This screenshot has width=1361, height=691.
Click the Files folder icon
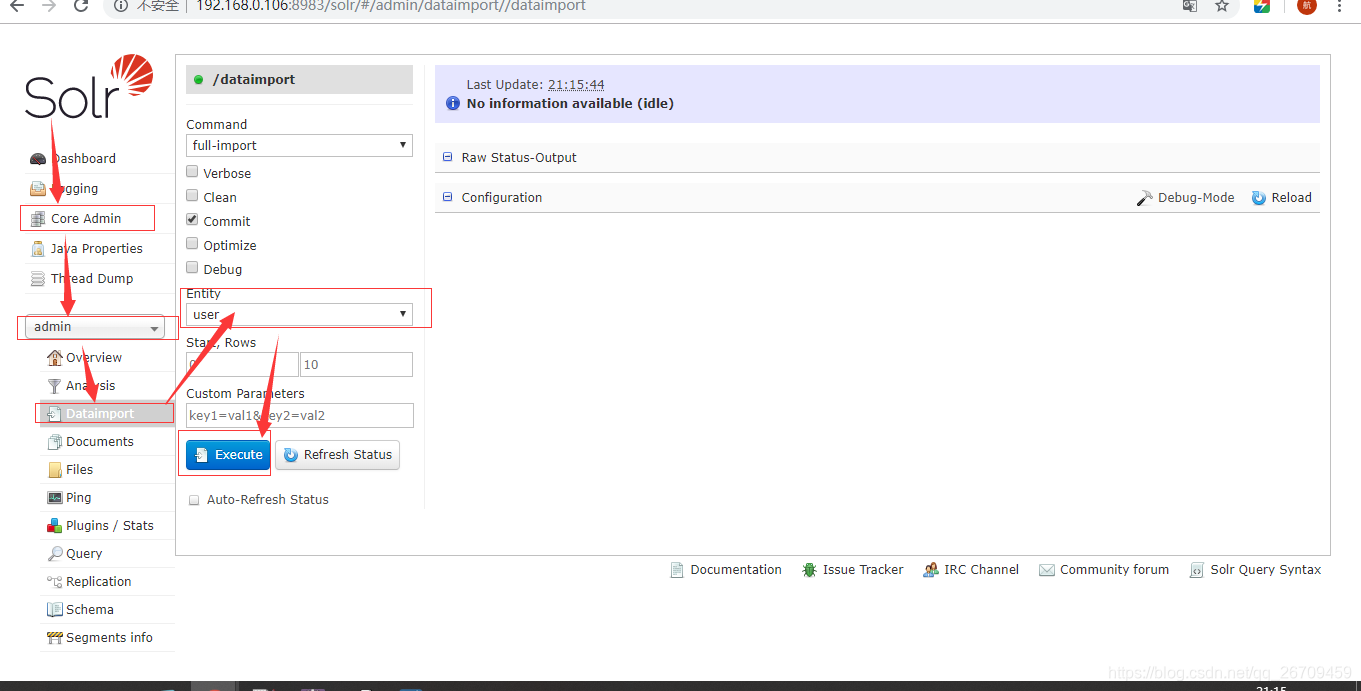pyautogui.click(x=55, y=470)
